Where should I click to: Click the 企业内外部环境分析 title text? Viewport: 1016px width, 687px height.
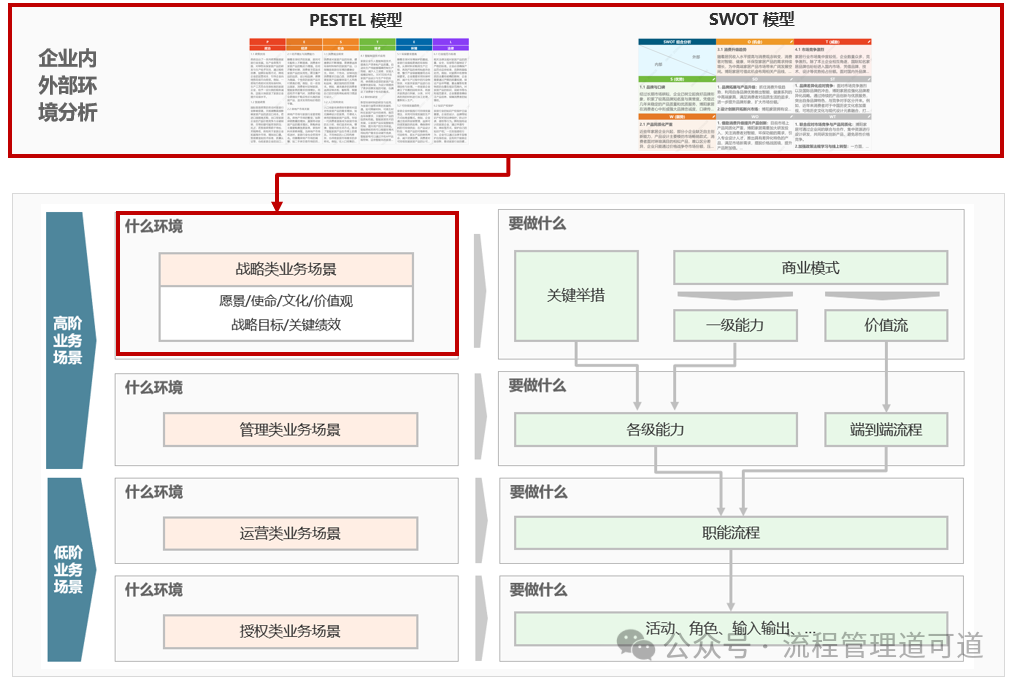(x=68, y=85)
